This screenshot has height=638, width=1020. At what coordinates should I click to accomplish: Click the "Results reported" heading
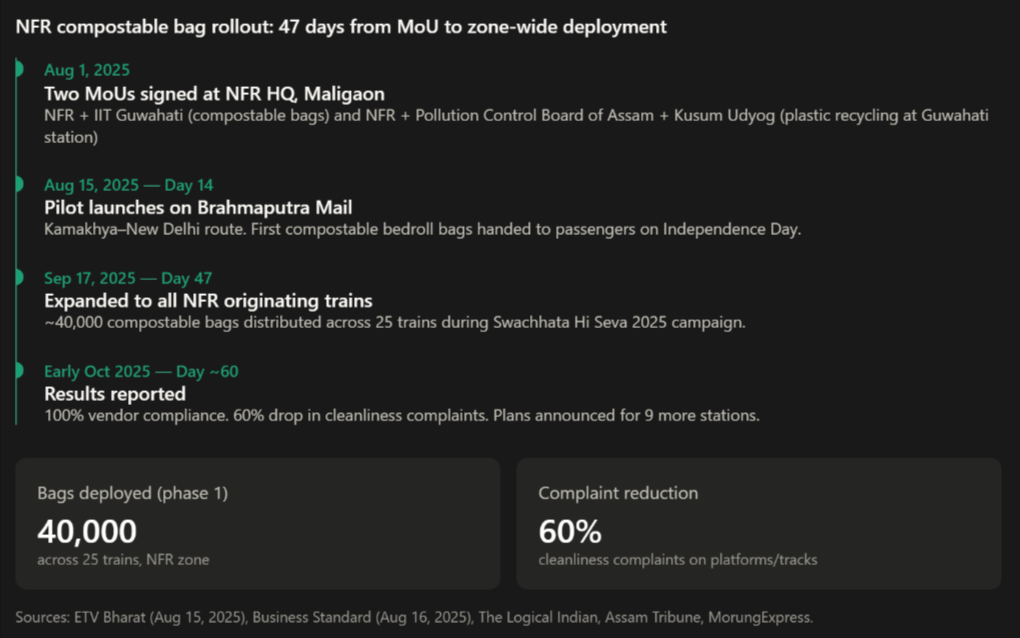click(x=115, y=394)
